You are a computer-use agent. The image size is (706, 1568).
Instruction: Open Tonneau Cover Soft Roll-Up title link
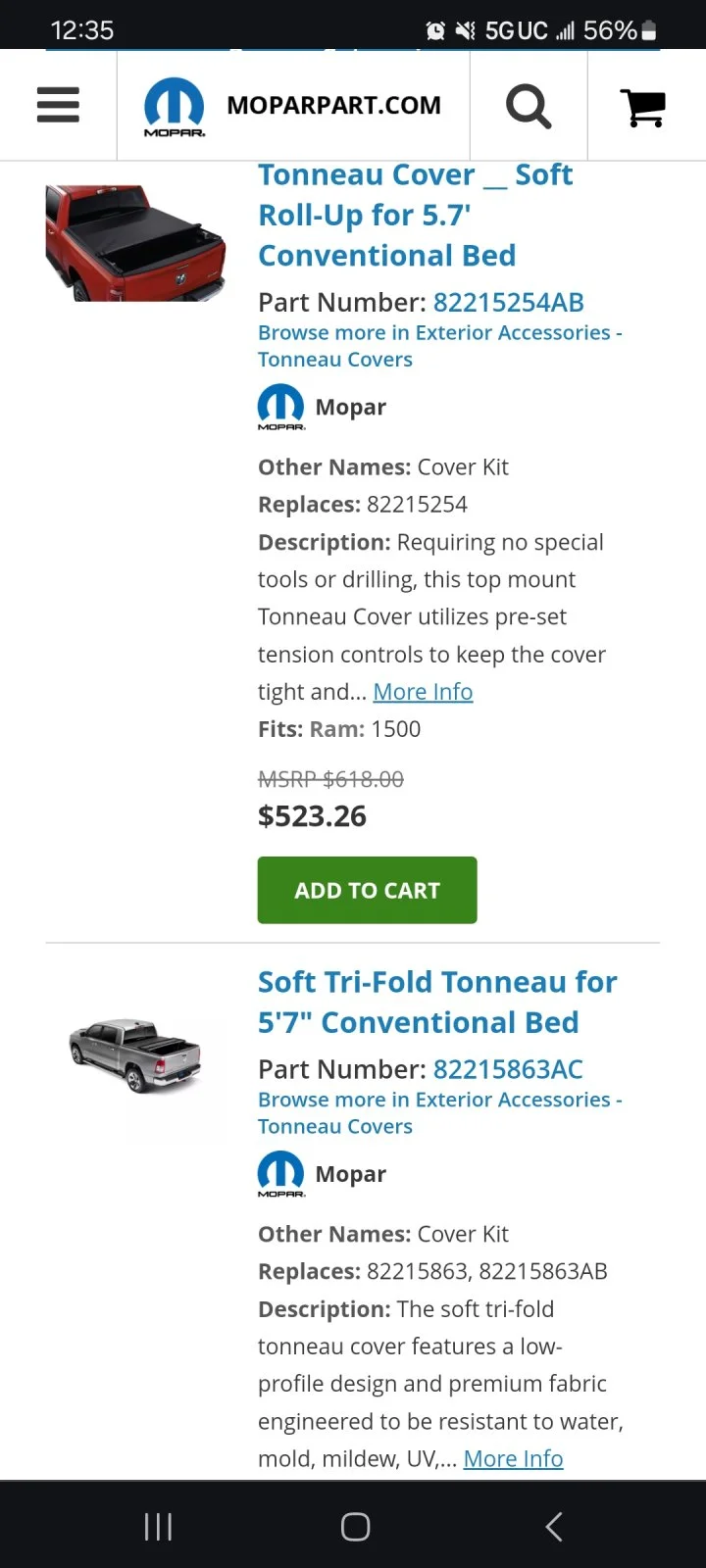415,215
